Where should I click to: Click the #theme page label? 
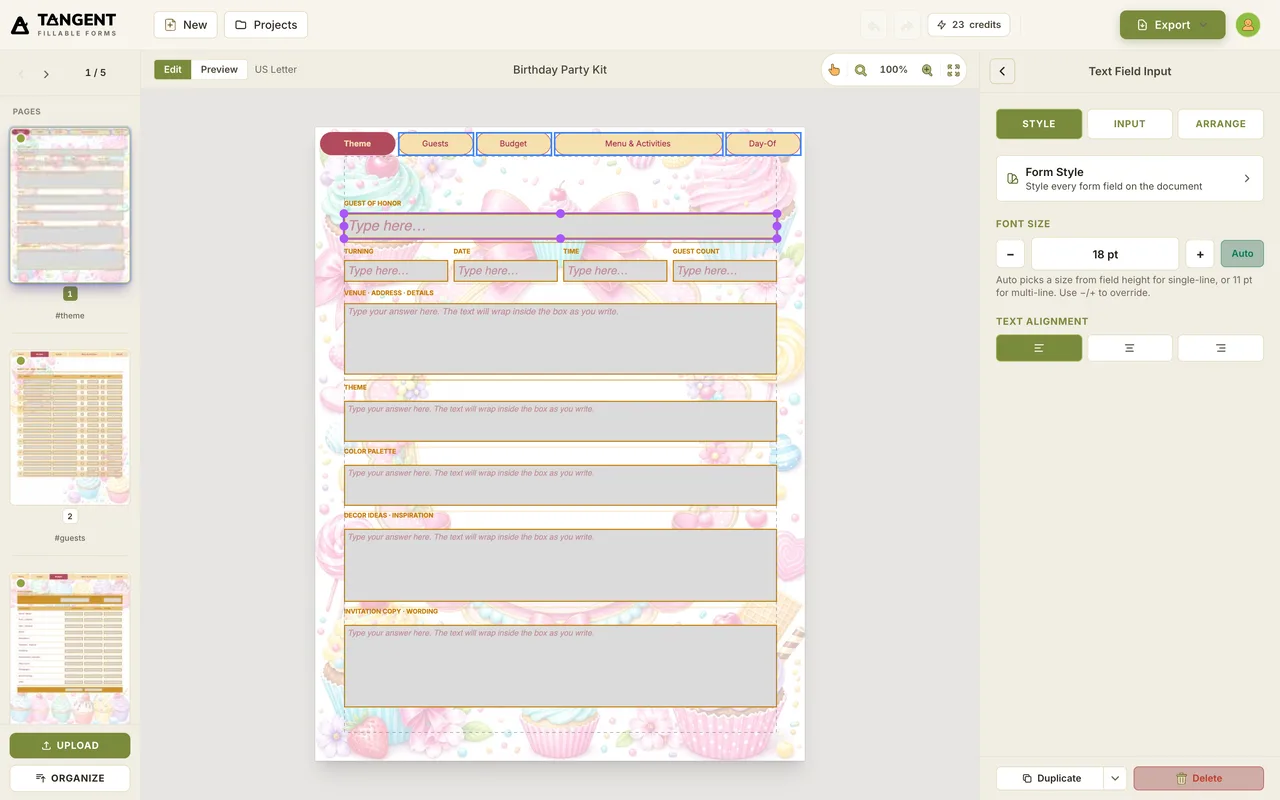pyautogui.click(x=70, y=316)
